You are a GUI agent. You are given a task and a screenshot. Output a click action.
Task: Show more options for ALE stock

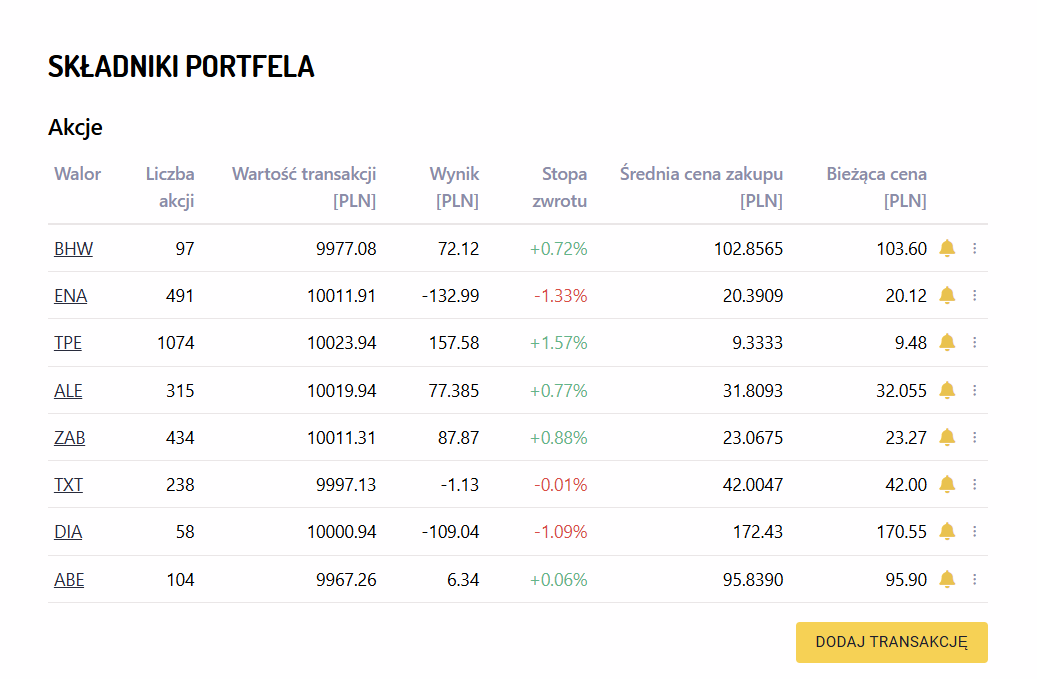[975, 390]
